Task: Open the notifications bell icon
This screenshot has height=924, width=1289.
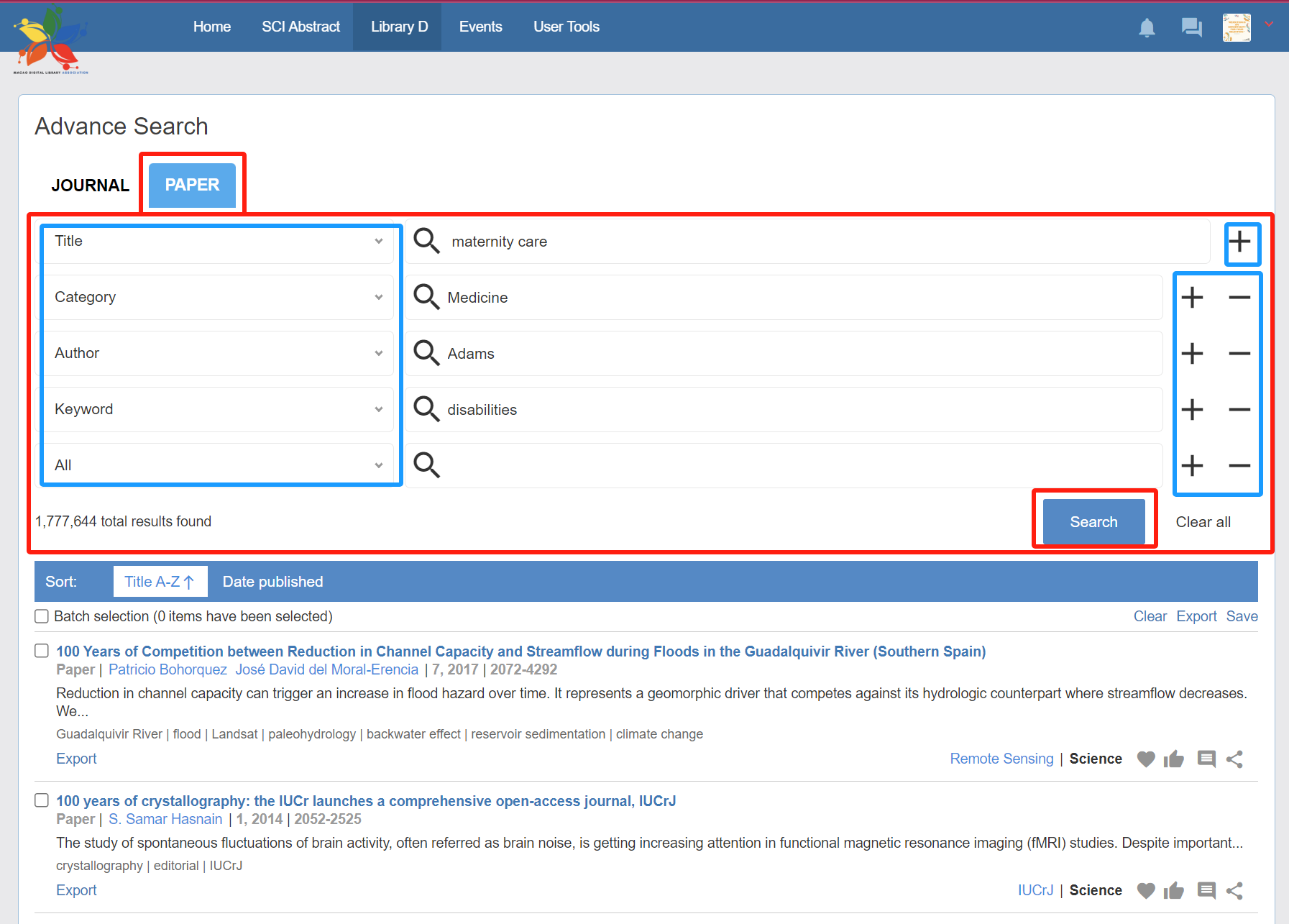Action: [1147, 28]
